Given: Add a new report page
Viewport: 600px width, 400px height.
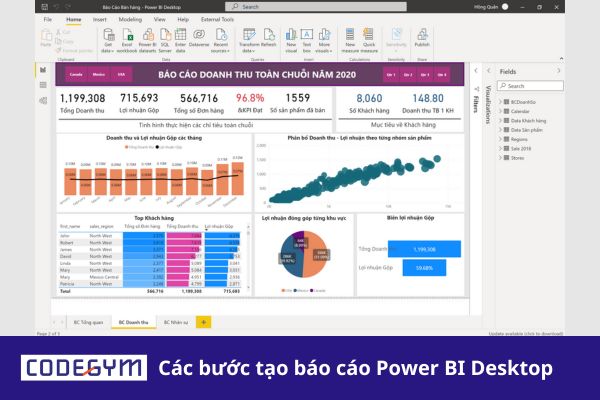Looking at the screenshot, I should tap(203, 321).
